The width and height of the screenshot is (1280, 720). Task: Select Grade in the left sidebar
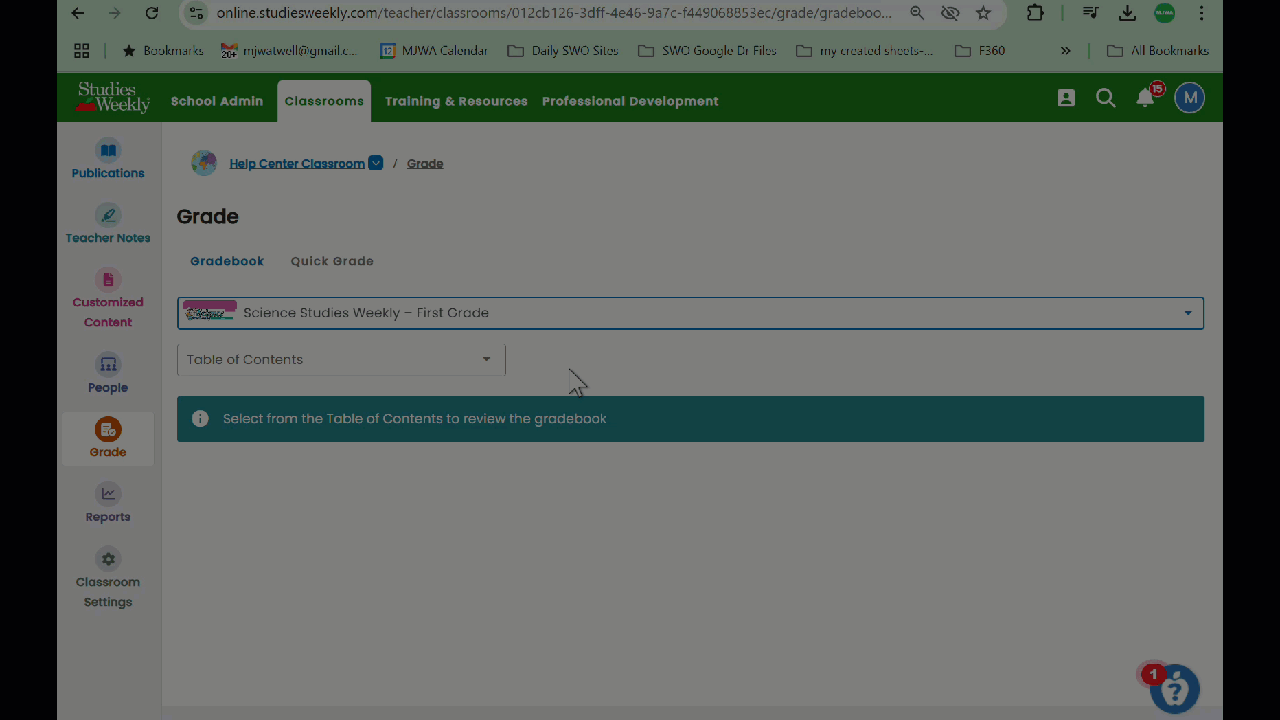[x=108, y=438]
